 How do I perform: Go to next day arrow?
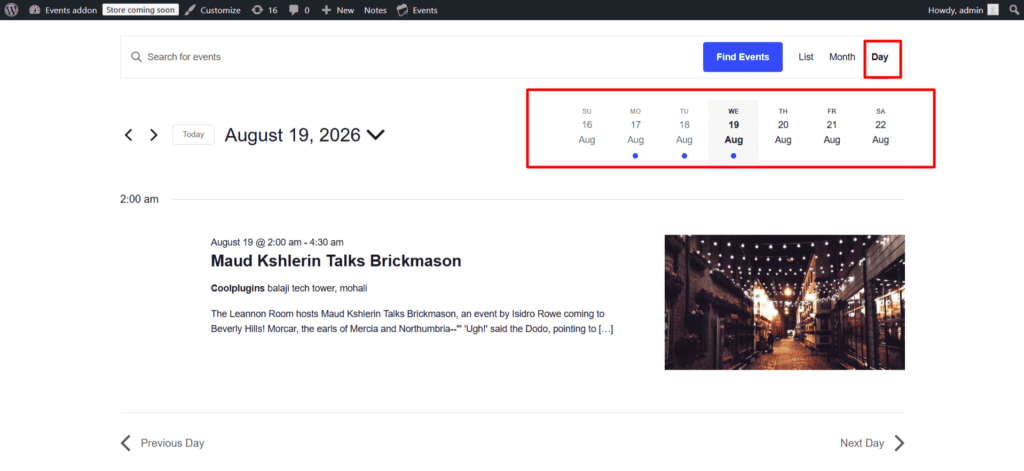(153, 135)
